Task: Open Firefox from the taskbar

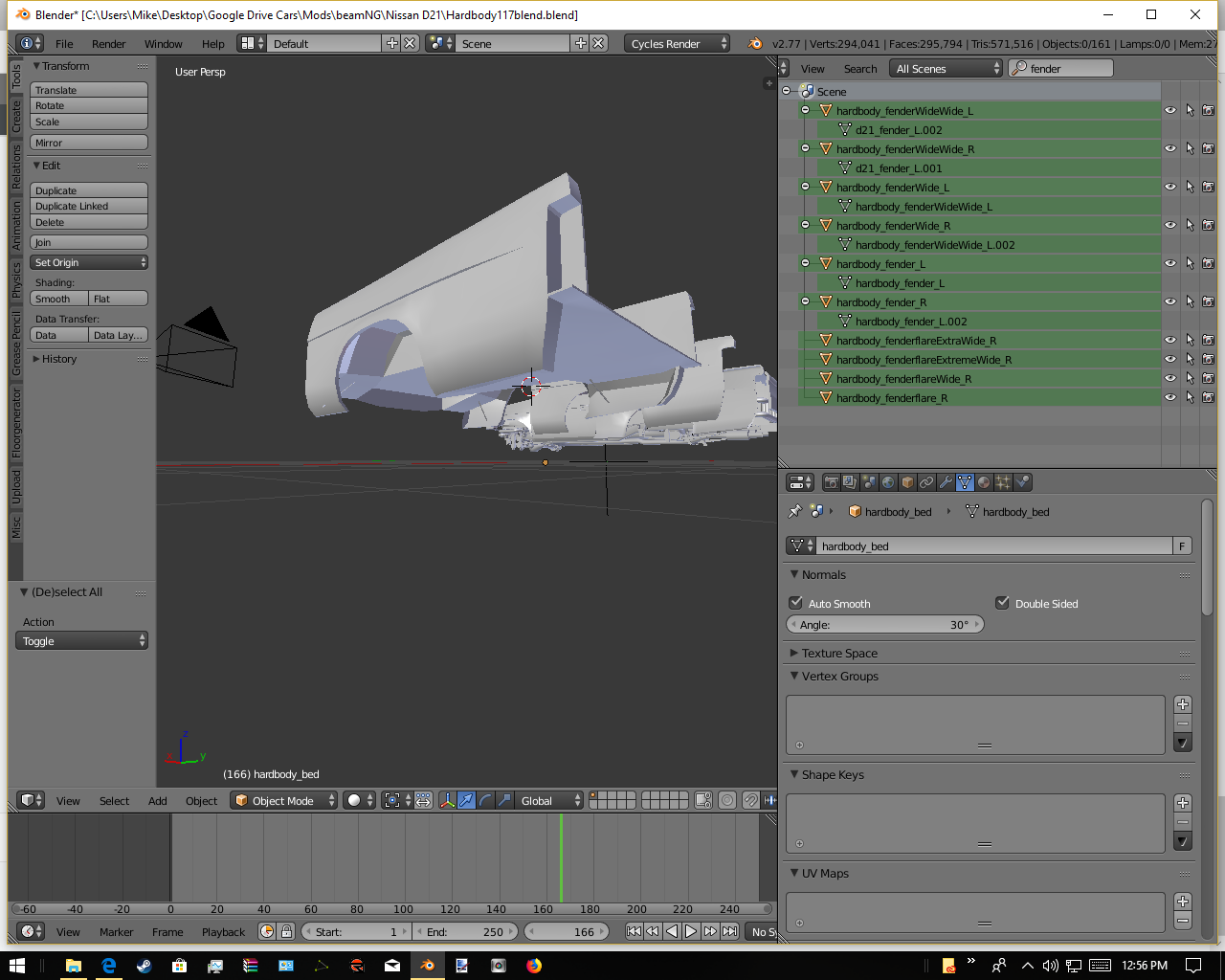Action: pos(534,966)
